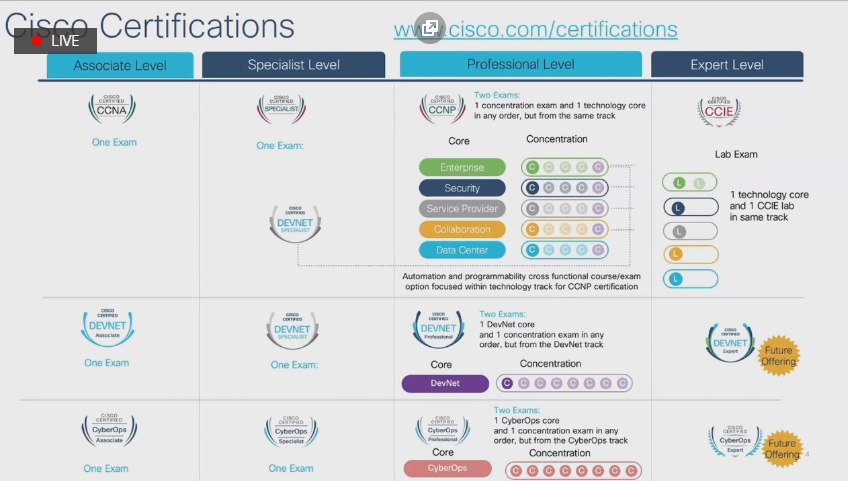Viewport: 848px width, 481px height.
Task: Click the 'Cisco Certifications' slide title
Action: pyautogui.click(x=150, y=25)
